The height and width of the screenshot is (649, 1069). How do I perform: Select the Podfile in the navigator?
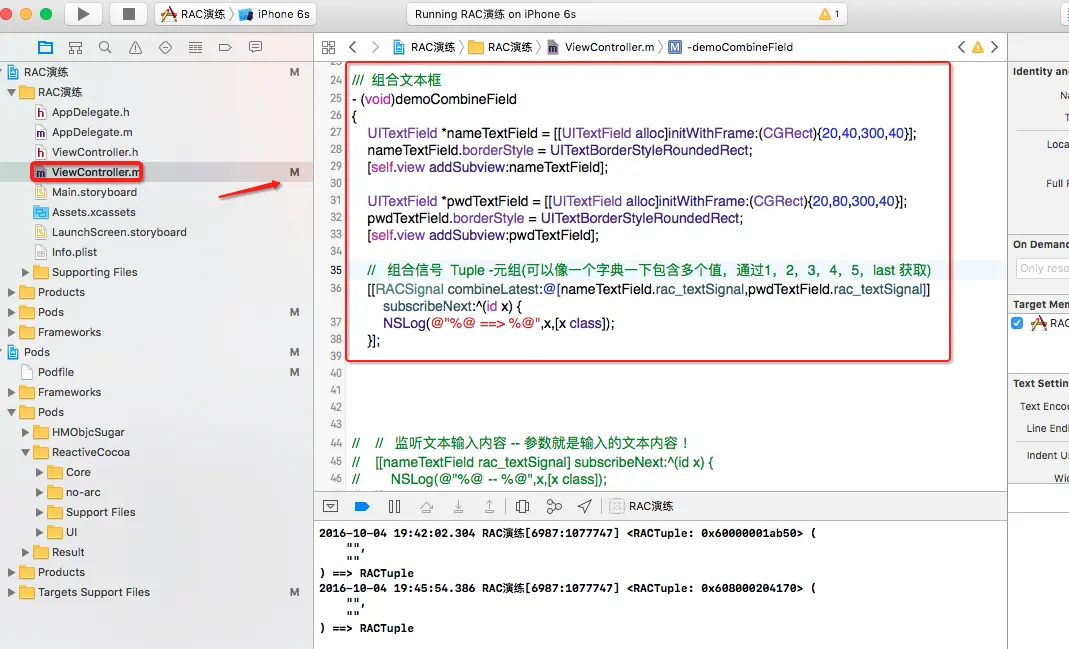click(x=56, y=372)
